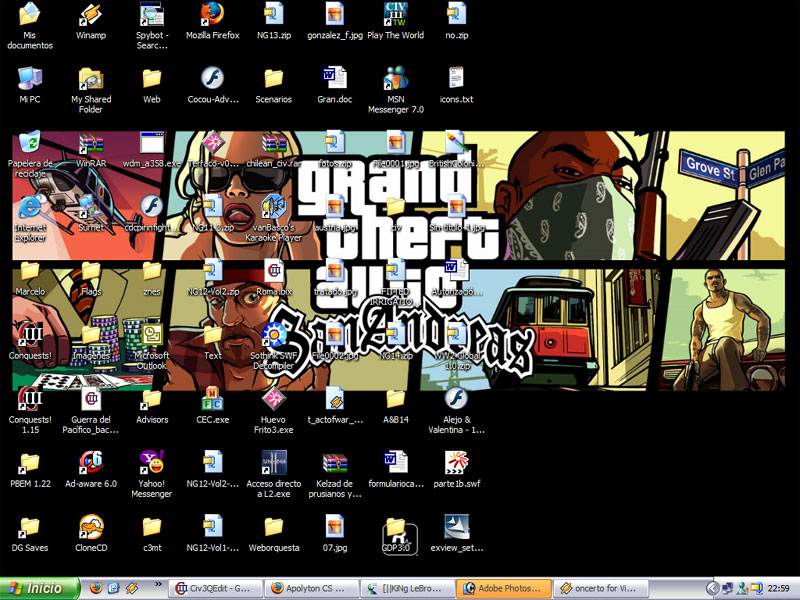
Task: Open MSN Messenger 7.0 icon
Action: tap(396, 78)
